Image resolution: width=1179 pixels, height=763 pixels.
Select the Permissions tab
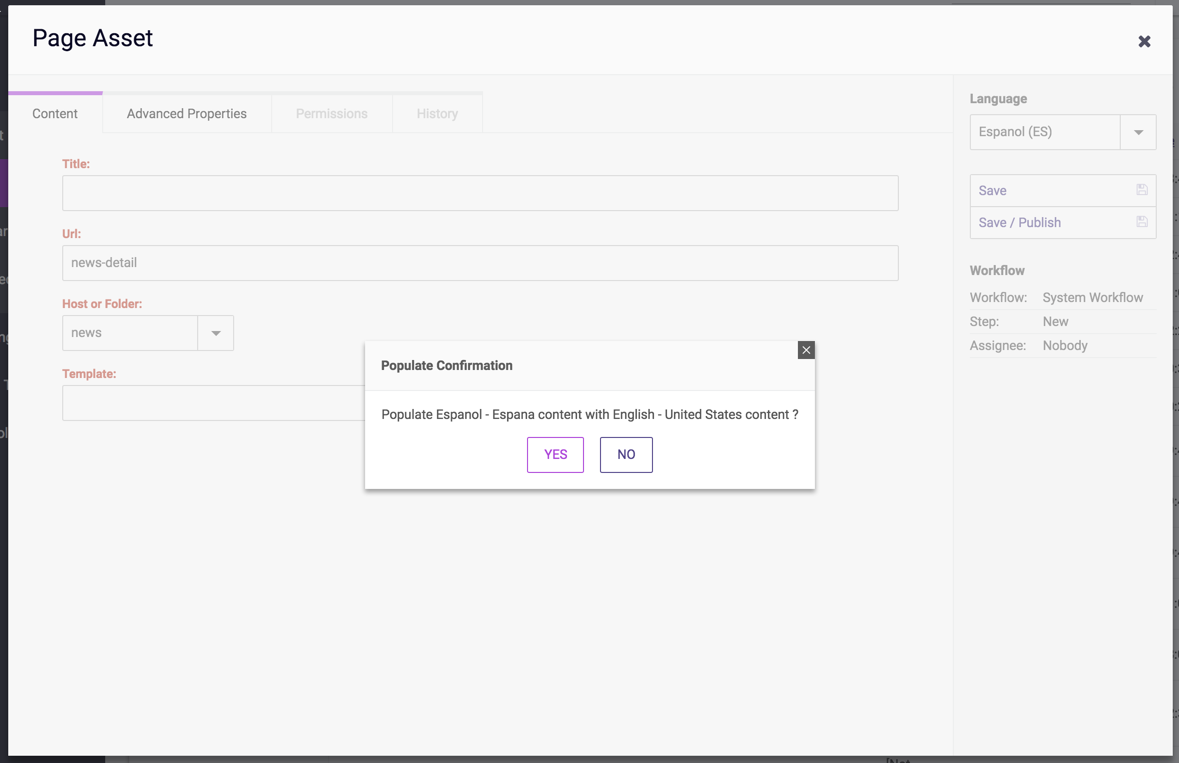[x=332, y=114]
